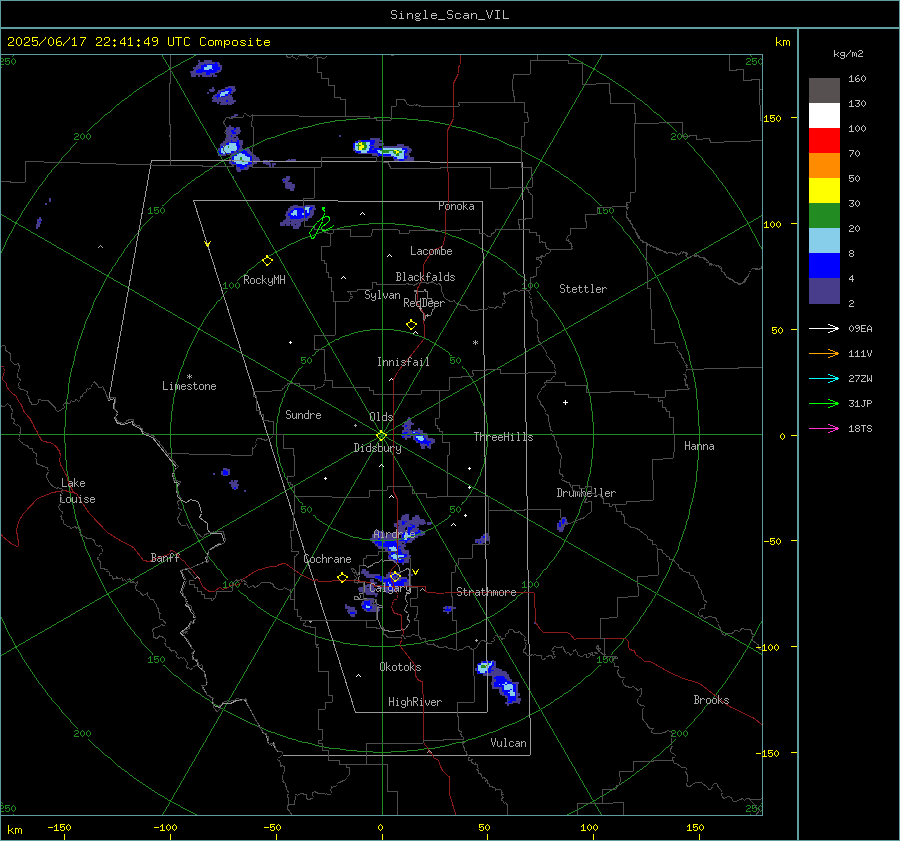Click the Drumheller town label
The image size is (900, 841).
[586, 493]
